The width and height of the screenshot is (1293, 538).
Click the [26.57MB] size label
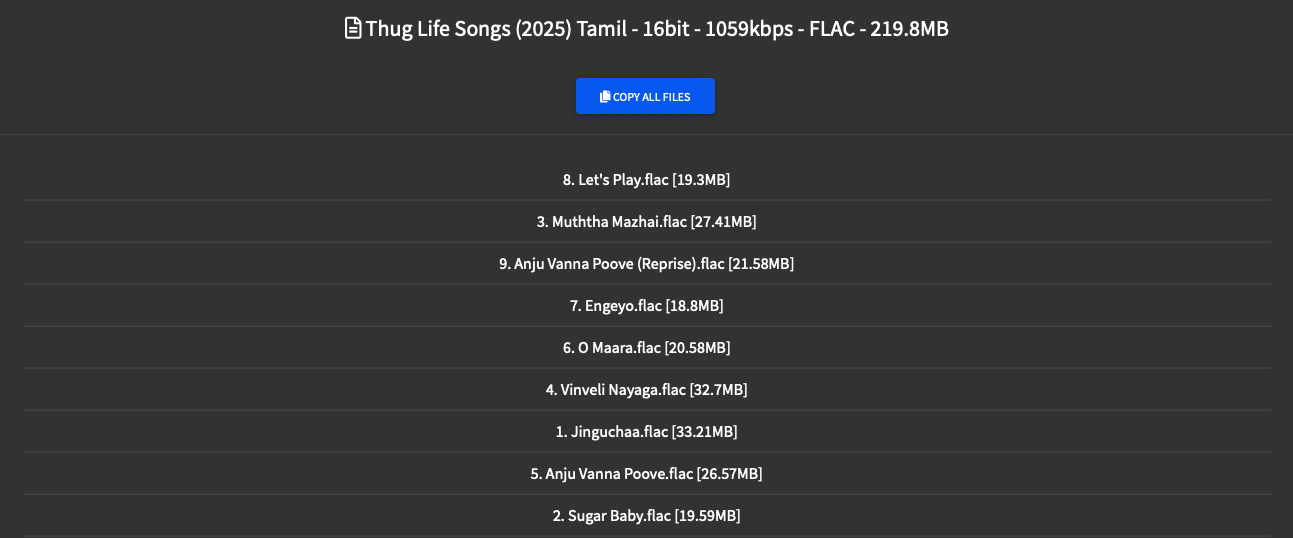point(729,474)
